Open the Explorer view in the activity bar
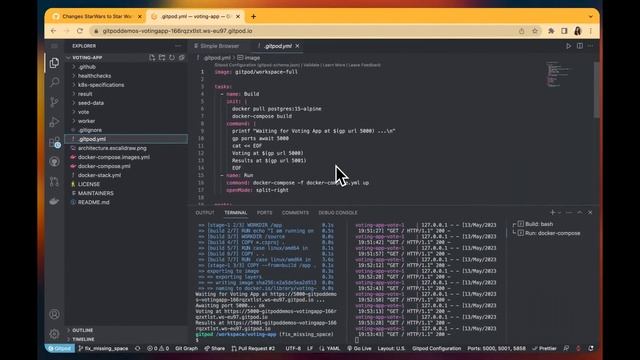Viewport: 640px width, 360px height. (x=54, y=63)
